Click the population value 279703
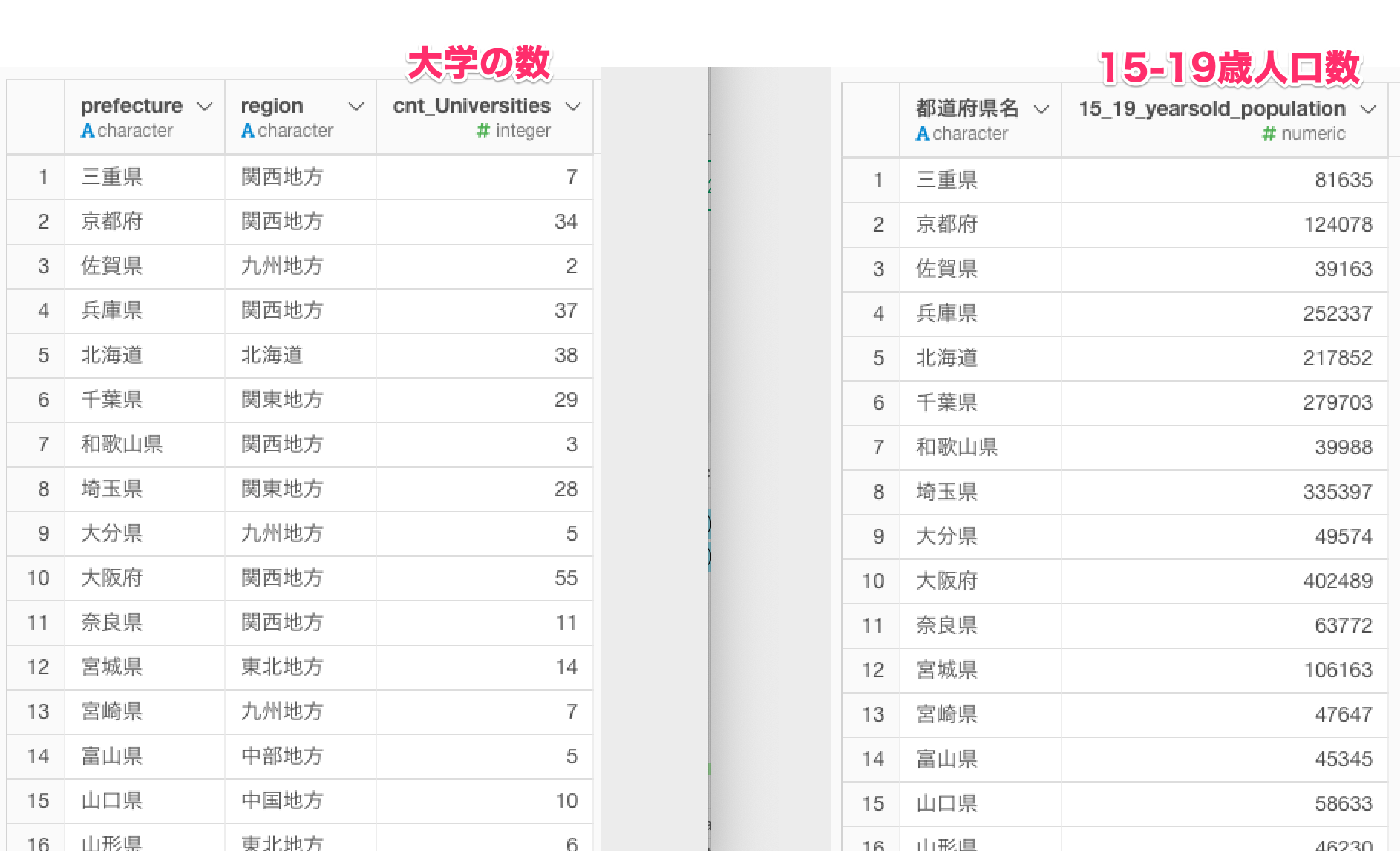Viewport: 1400px width, 851px height. point(1225,403)
